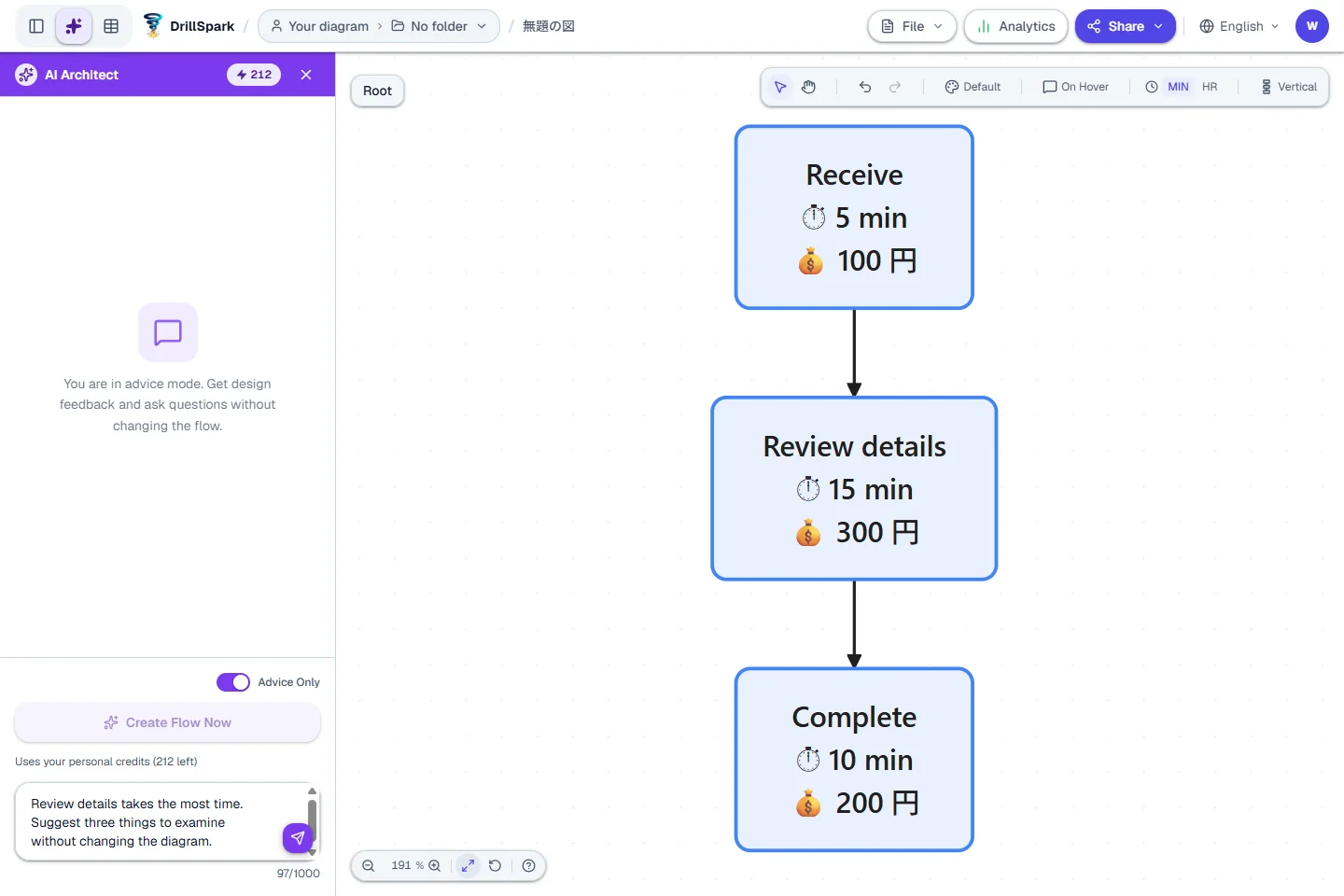Screen dimensions: 1344x896
Task: Click the prompt box scrollbar
Action: tap(312, 821)
